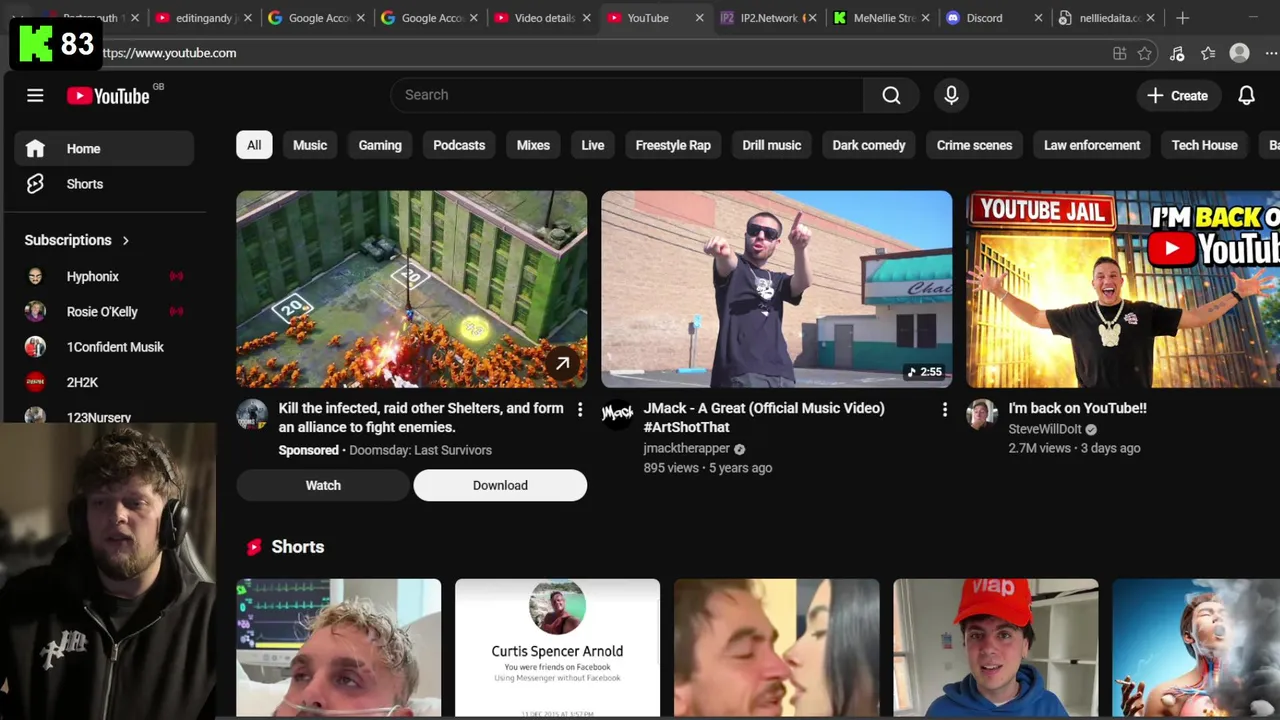
Task: Open a new browser tab
Action: pyautogui.click(x=1182, y=18)
